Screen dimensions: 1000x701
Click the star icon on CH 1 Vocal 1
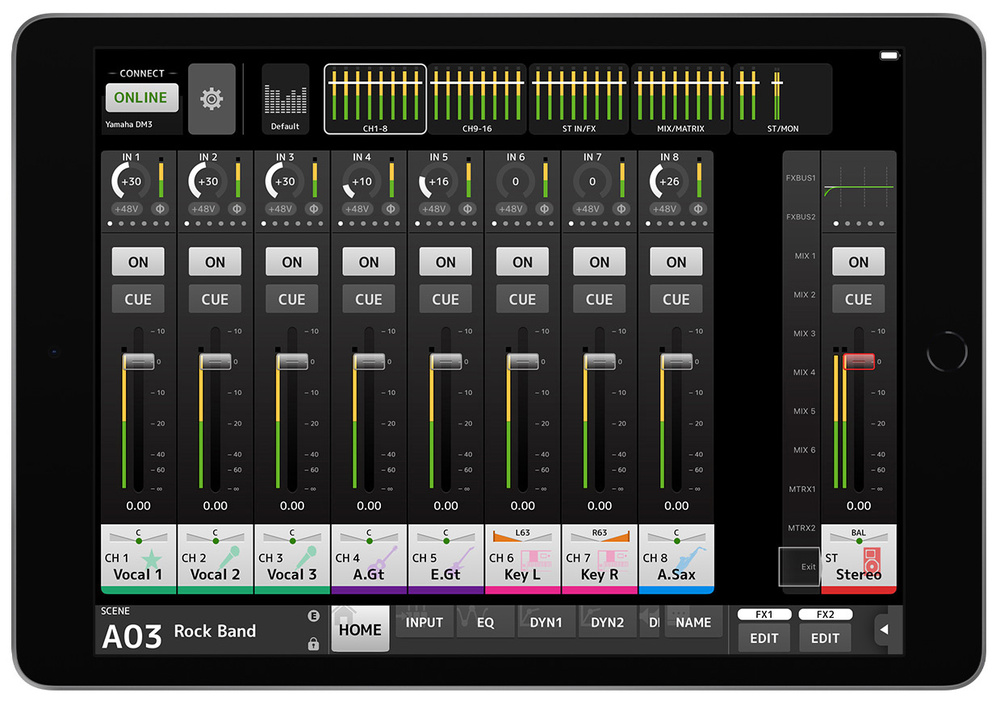pyautogui.click(x=152, y=557)
